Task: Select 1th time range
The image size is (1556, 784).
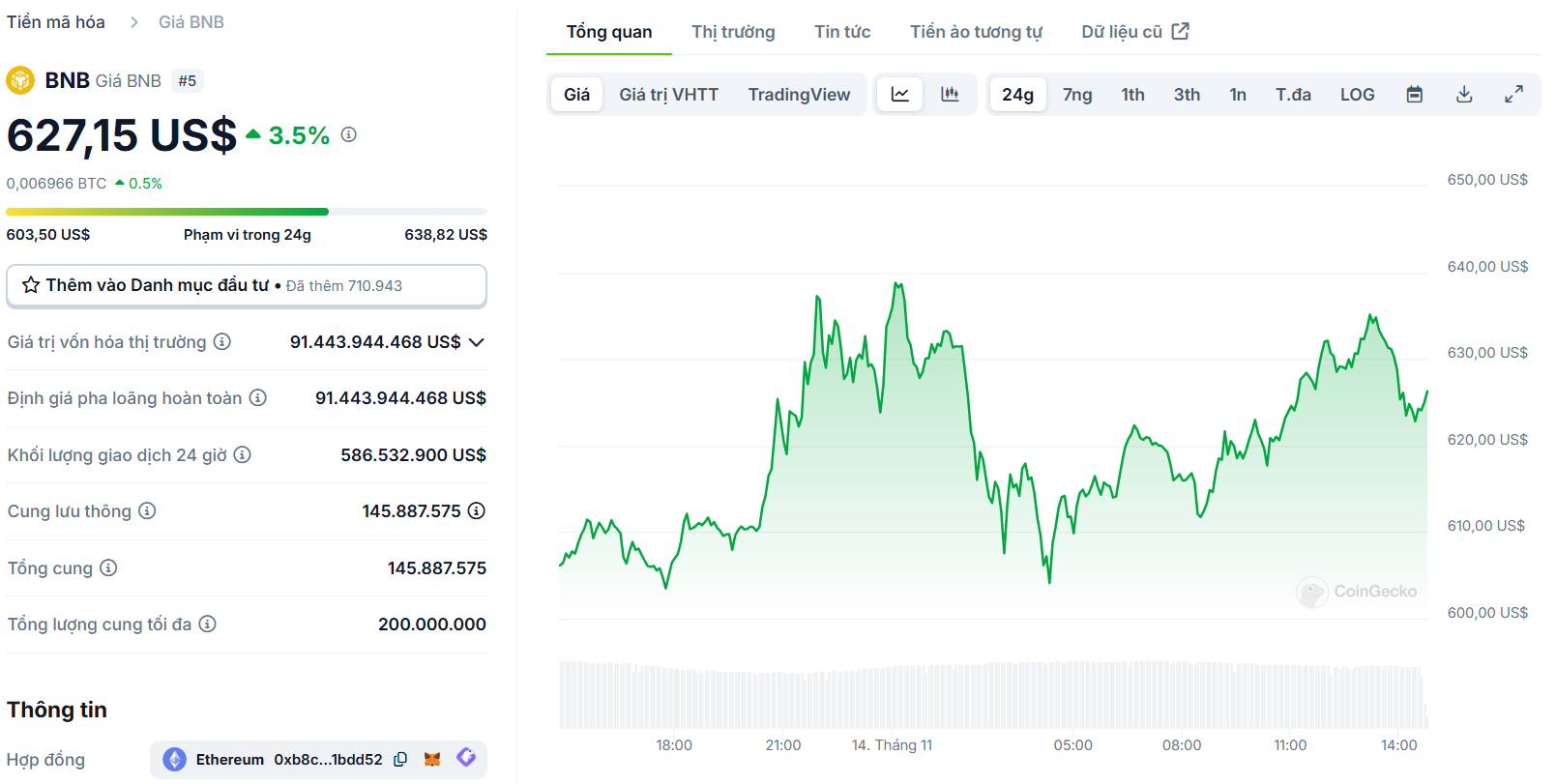Action: point(1133,95)
